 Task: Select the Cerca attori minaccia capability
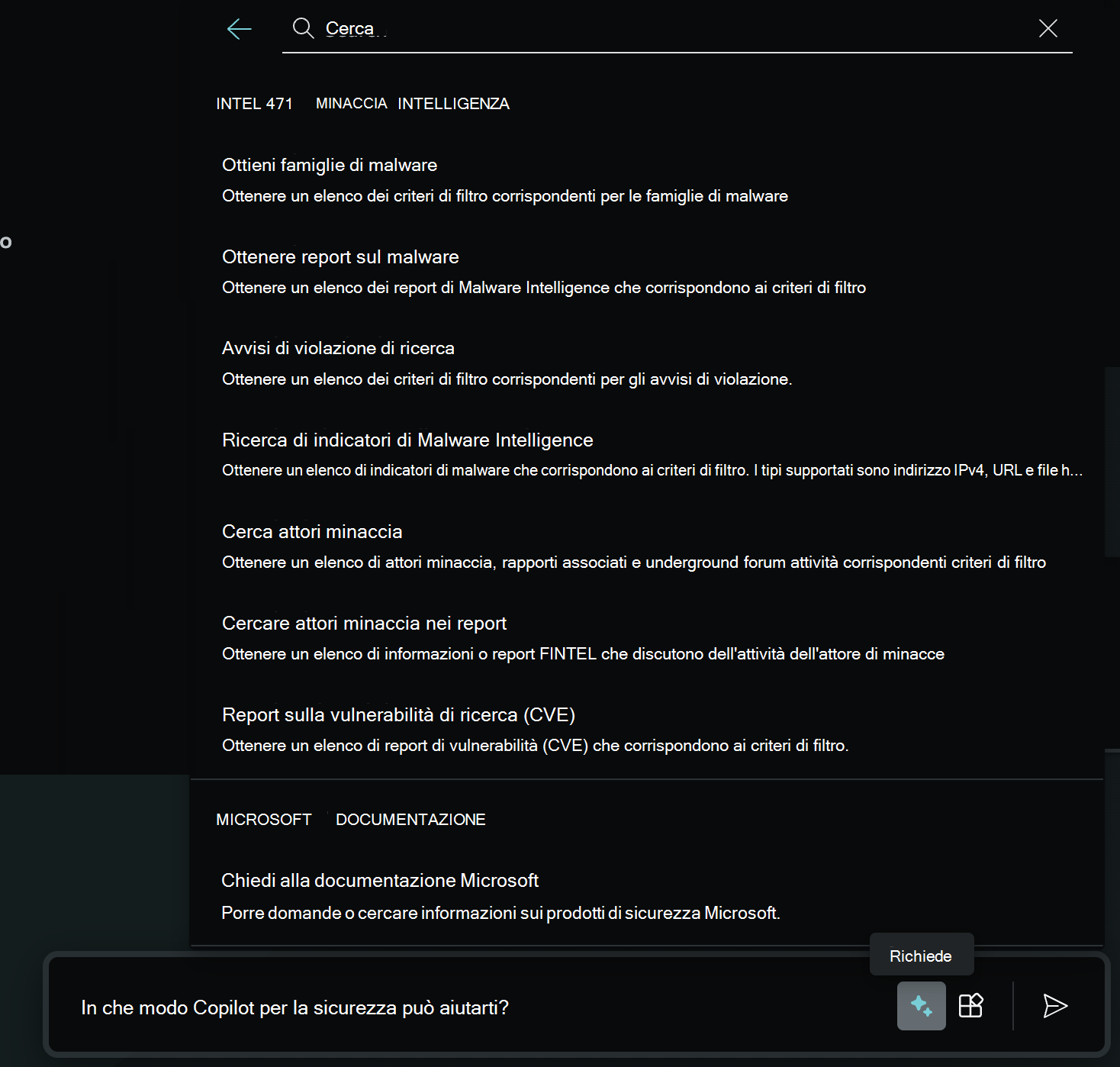coord(312,531)
